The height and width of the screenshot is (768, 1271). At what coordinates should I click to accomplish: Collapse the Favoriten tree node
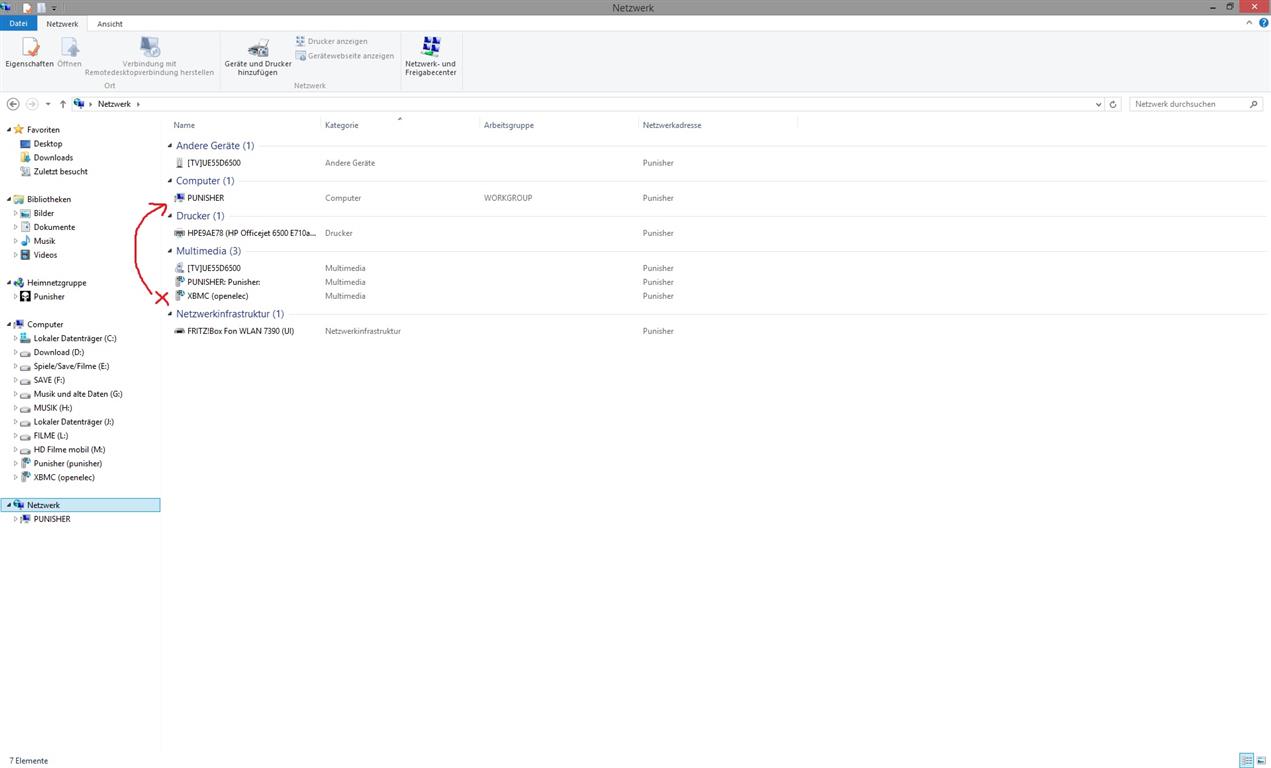pyautogui.click(x=9, y=130)
